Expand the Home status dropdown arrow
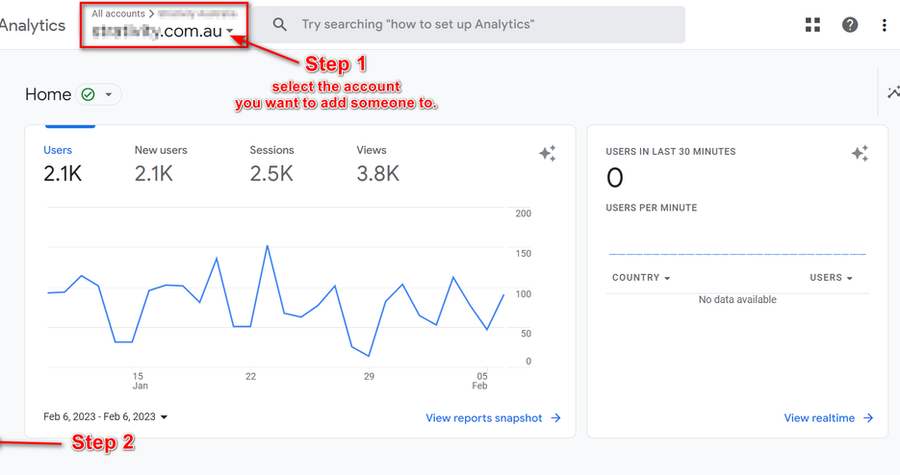900x475 pixels. pos(108,95)
